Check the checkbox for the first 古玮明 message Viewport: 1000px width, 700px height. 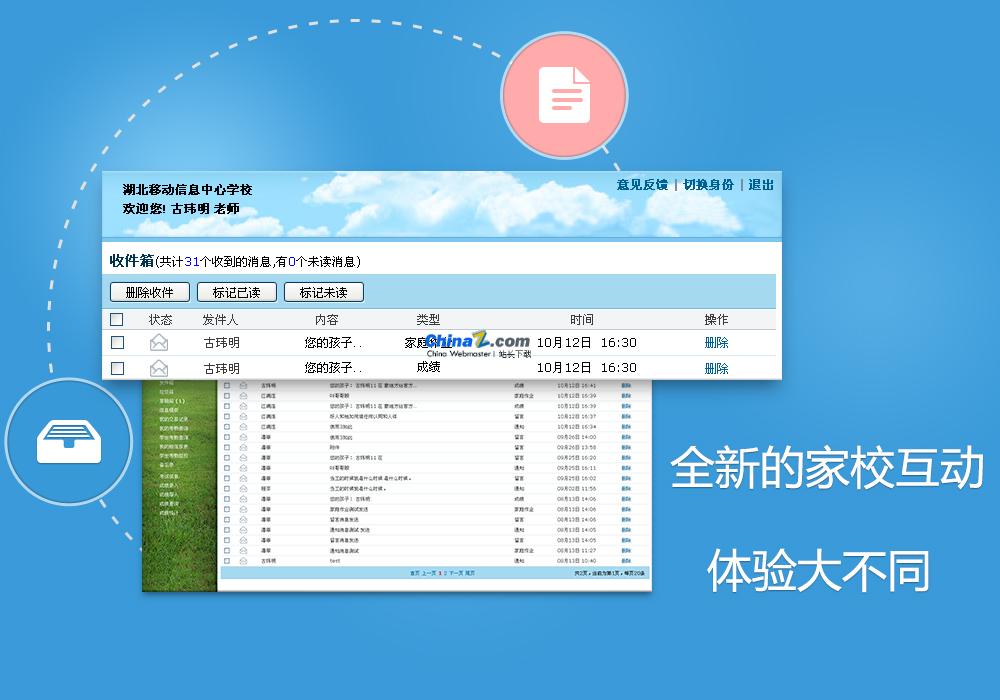click(116, 342)
